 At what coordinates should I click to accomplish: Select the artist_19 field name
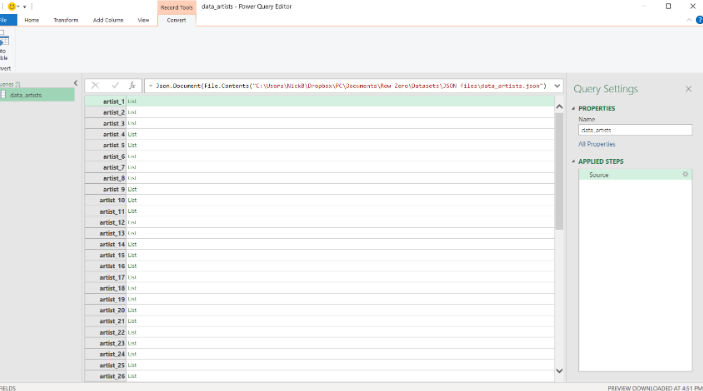pyautogui.click(x=112, y=300)
